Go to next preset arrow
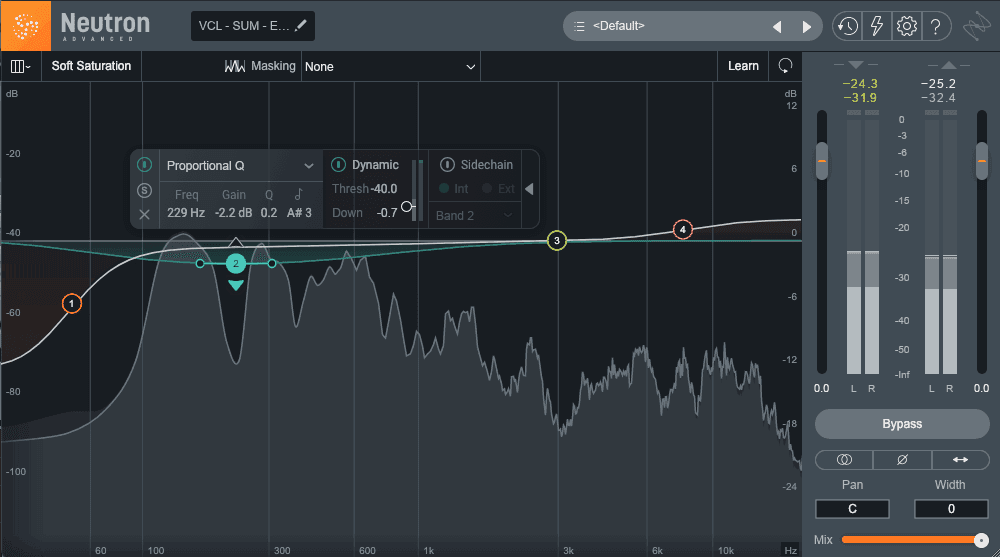The height and width of the screenshot is (557, 1000). click(x=807, y=27)
